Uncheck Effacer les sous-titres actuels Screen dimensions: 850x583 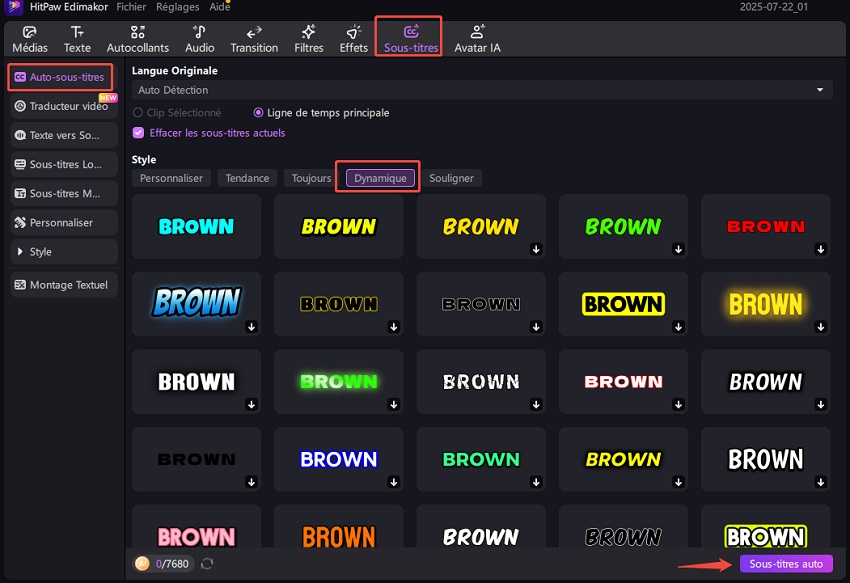click(139, 133)
